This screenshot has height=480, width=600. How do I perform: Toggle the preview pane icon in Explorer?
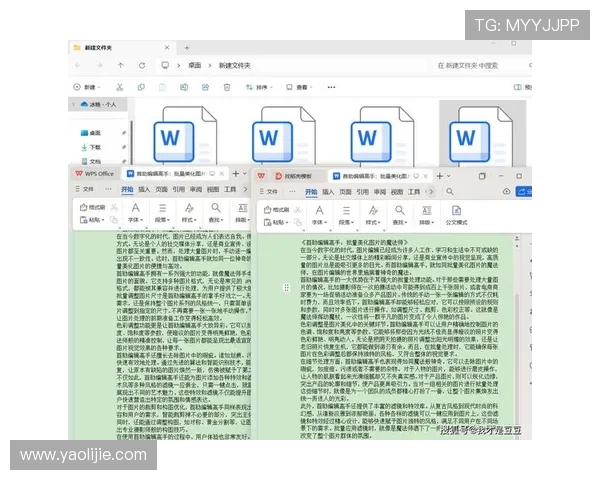(x=517, y=87)
